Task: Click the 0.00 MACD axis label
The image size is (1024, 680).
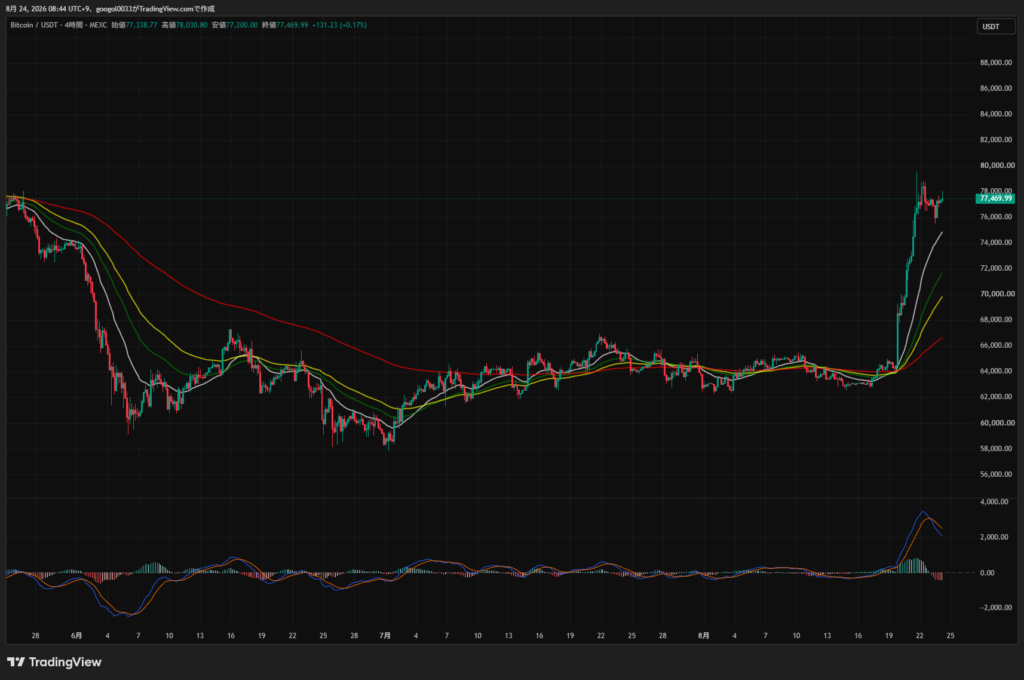Action: 987,573
